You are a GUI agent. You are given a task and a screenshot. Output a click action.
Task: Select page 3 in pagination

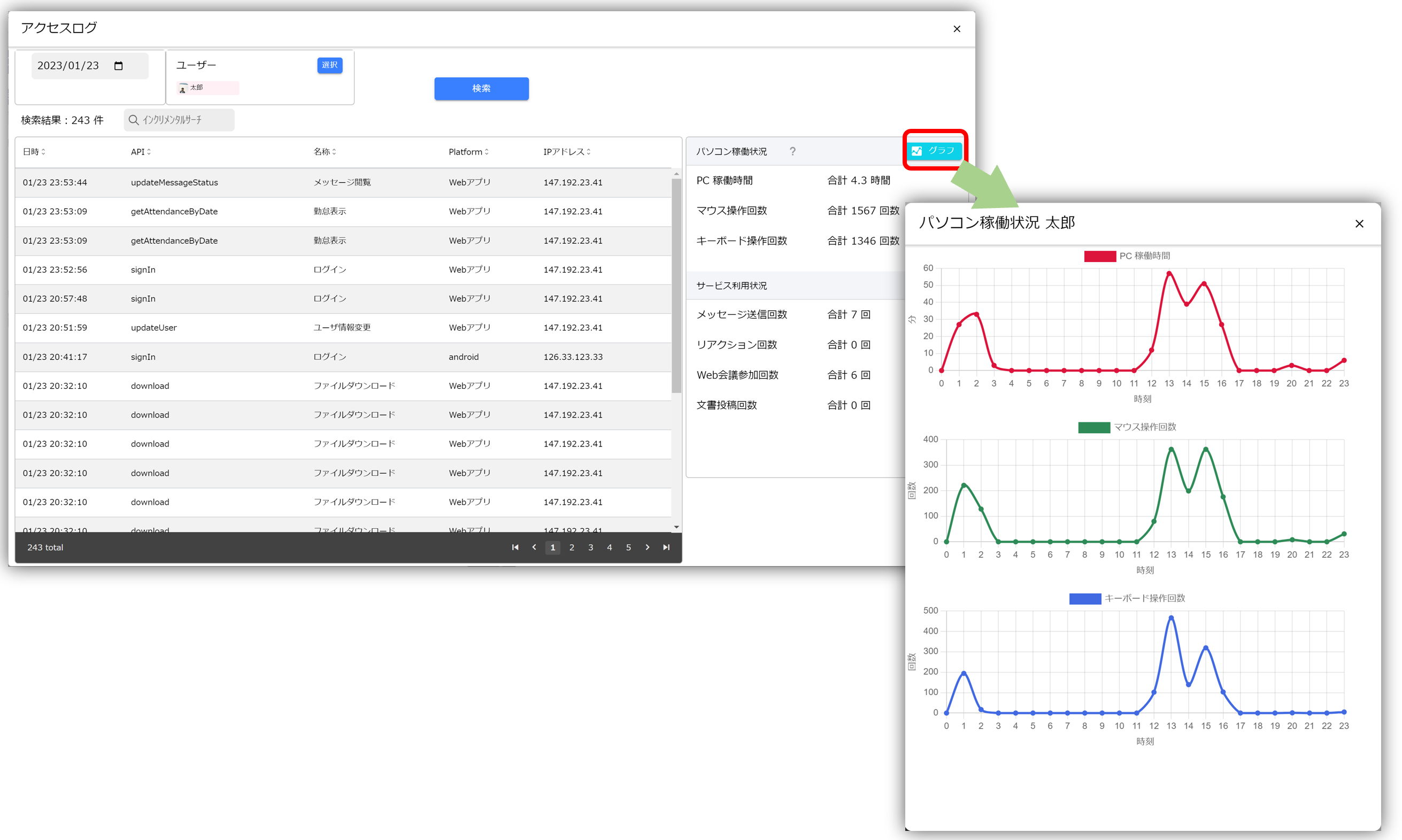(x=590, y=548)
